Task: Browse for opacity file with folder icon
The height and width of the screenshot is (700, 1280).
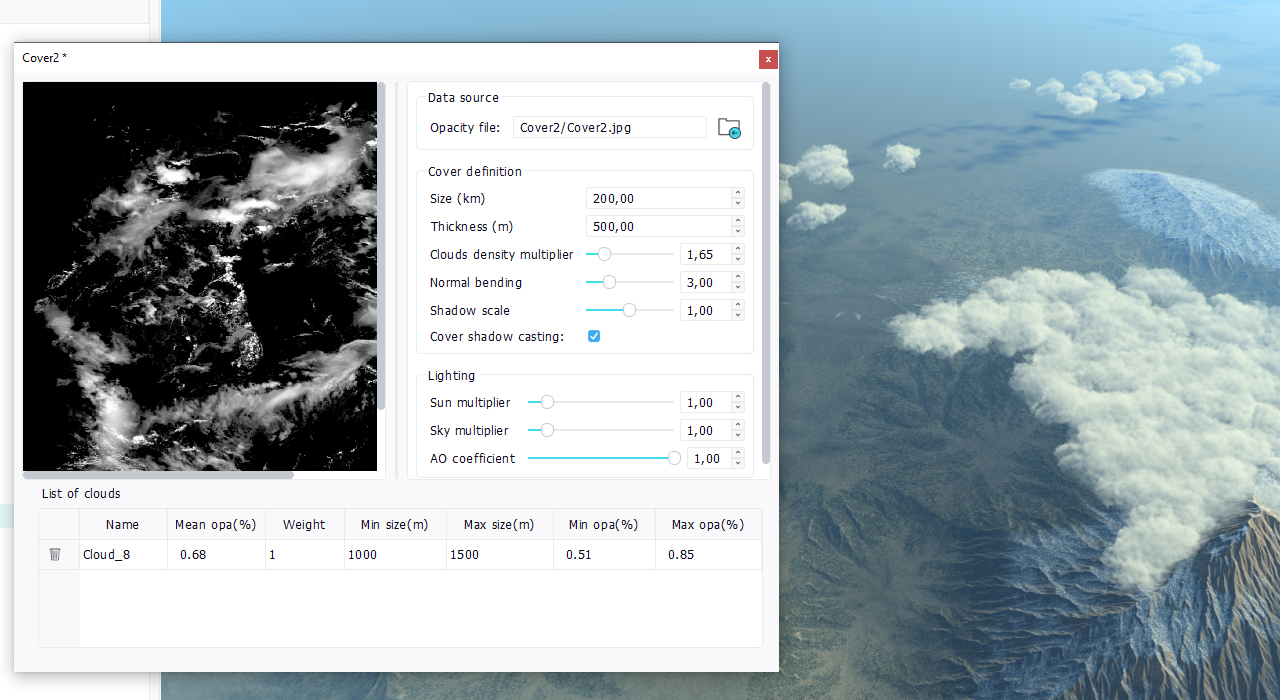Action: [x=729, y=128]
